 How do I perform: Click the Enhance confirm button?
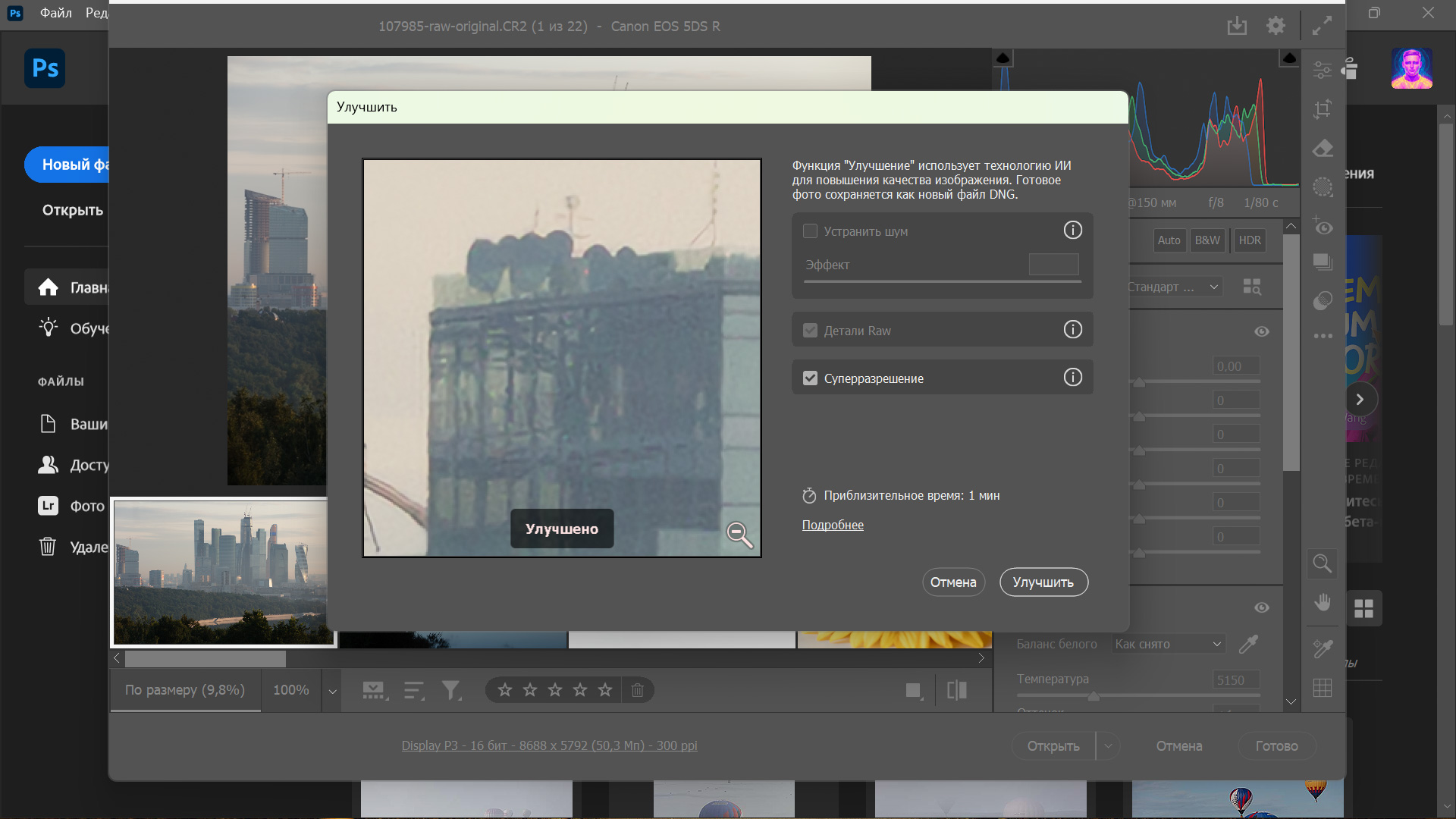point(1043,582)
